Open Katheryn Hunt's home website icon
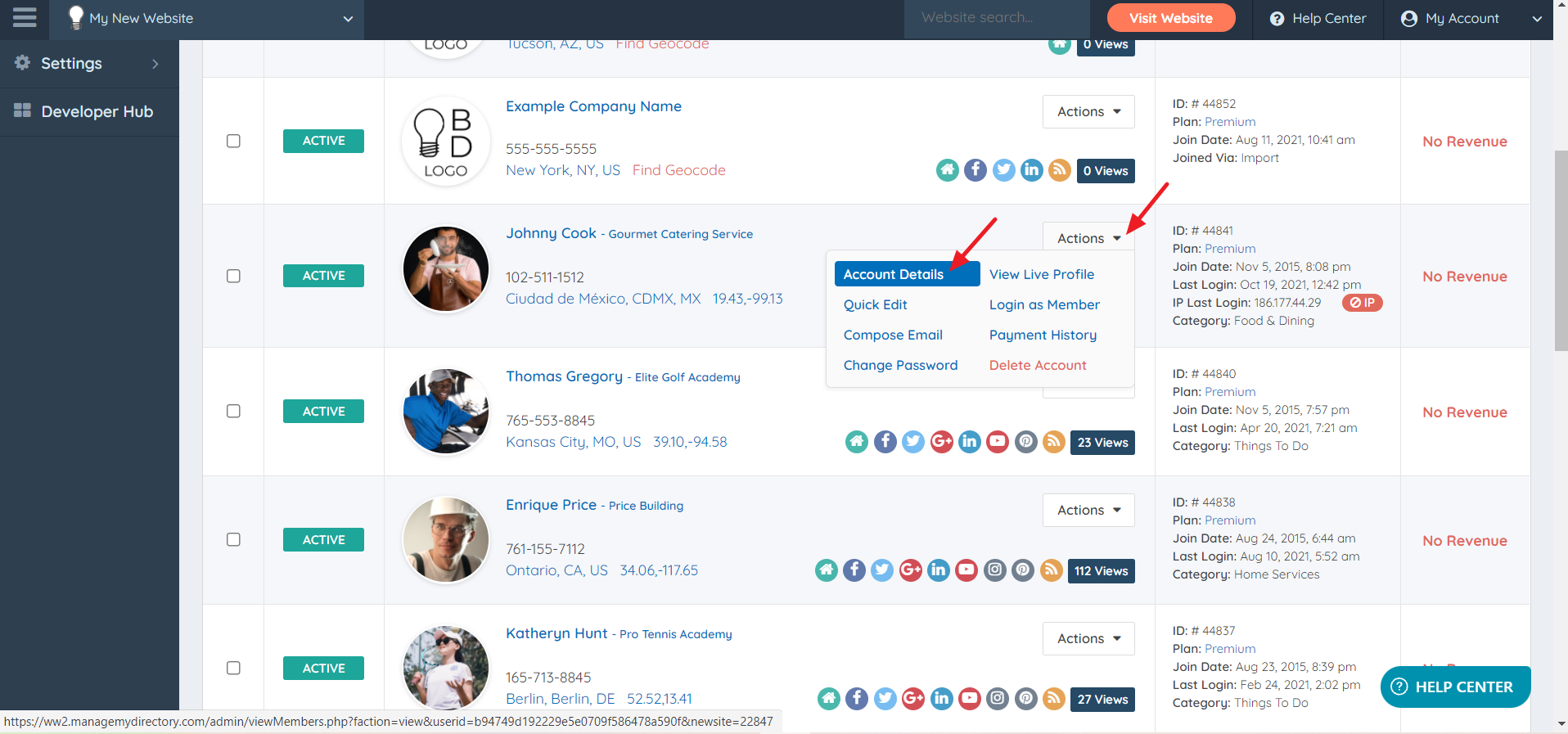The image size is (1568, 734). click(x=829, y=699)
